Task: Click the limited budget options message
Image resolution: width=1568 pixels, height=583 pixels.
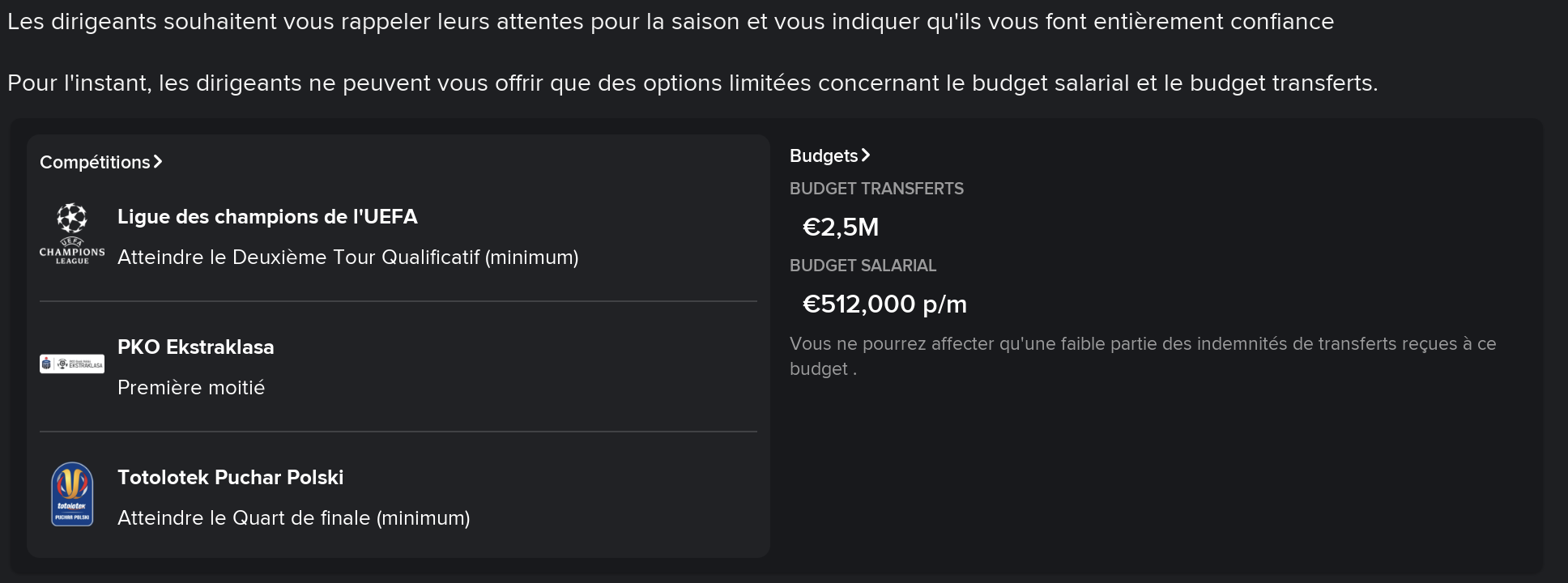Action: point(692,83)
